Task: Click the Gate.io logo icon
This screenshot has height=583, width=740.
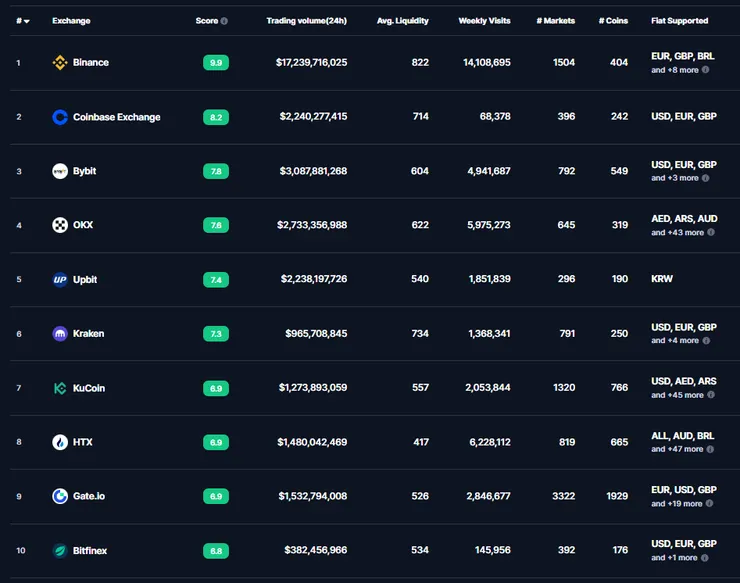Action: pos(60,496)
